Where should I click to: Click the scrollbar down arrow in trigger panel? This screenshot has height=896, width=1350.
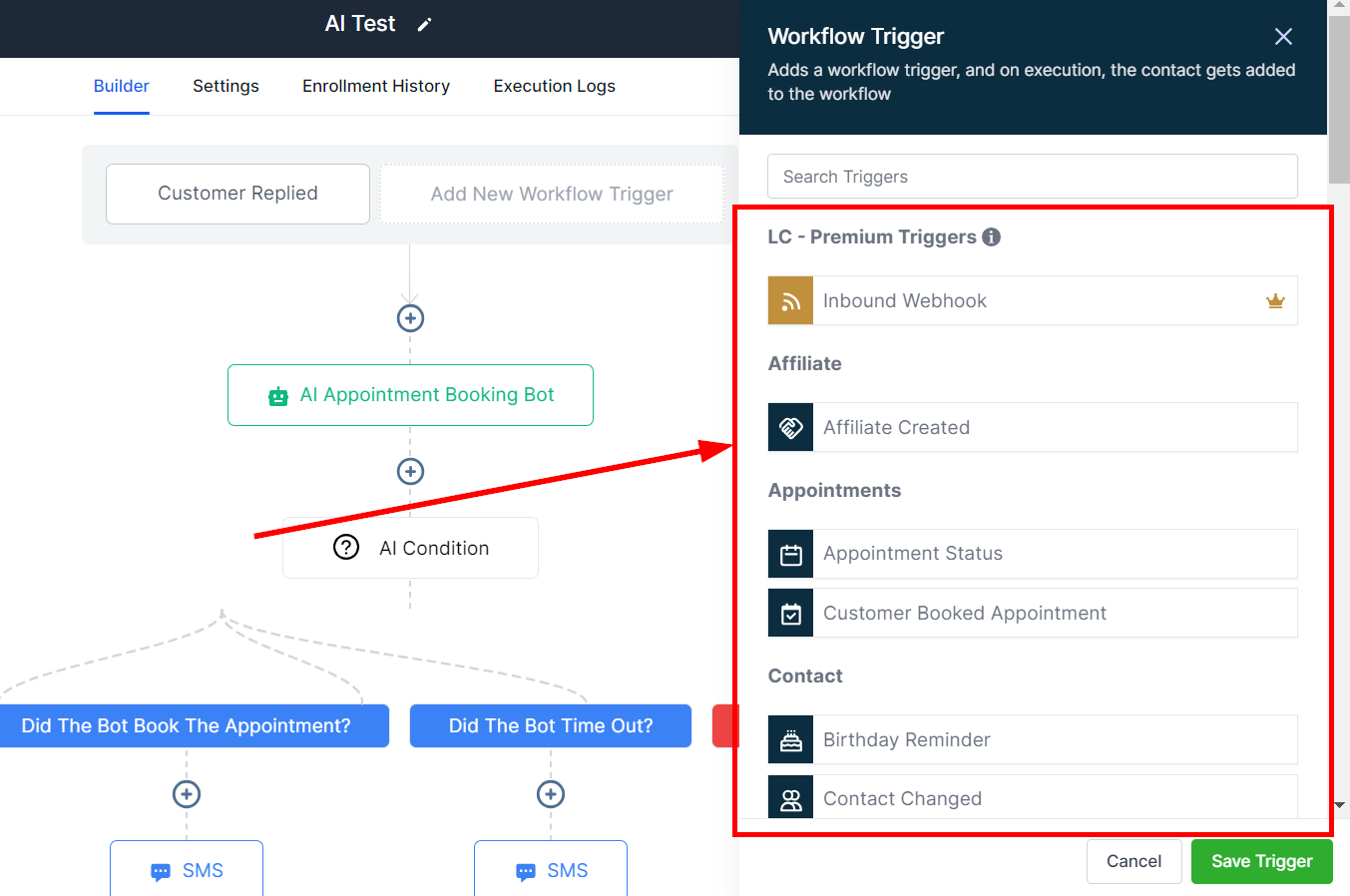(x=1339, y=804)
